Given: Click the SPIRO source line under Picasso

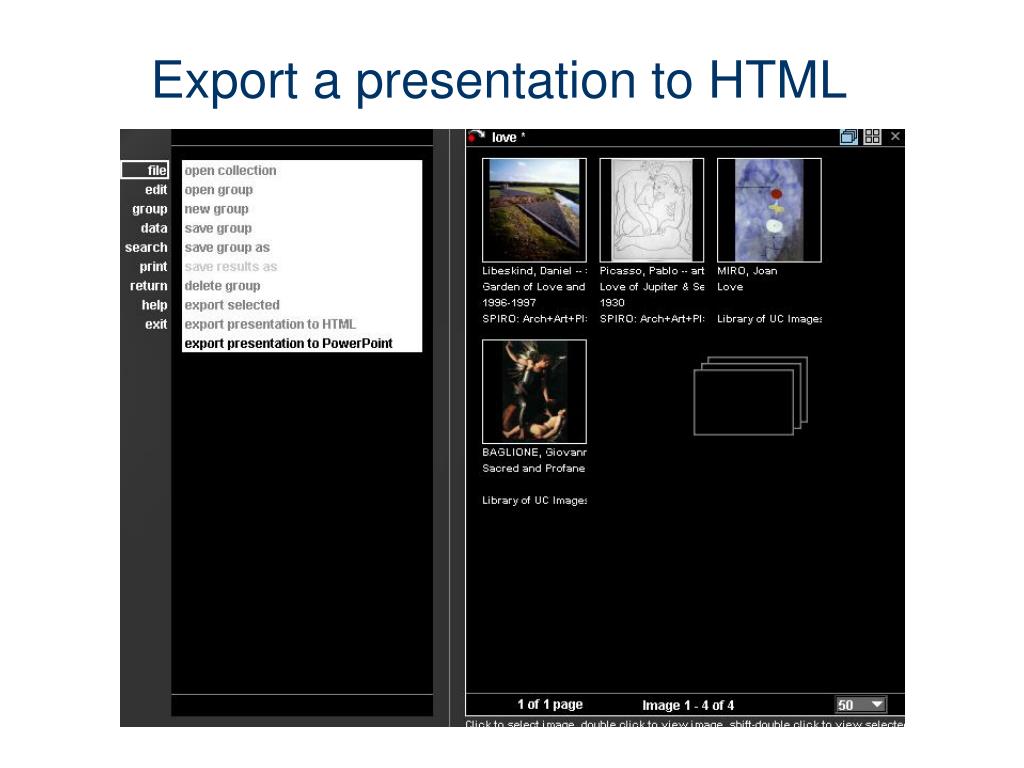Looking at the screenshot, I should [x=652, y=319].
